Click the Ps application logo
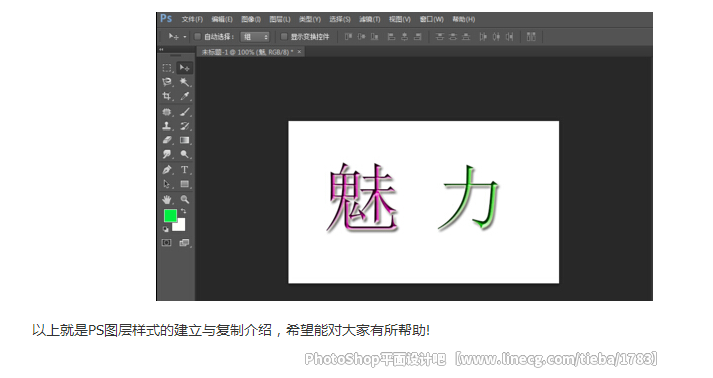This screenshot has height=378, width=713. point(166,19)
